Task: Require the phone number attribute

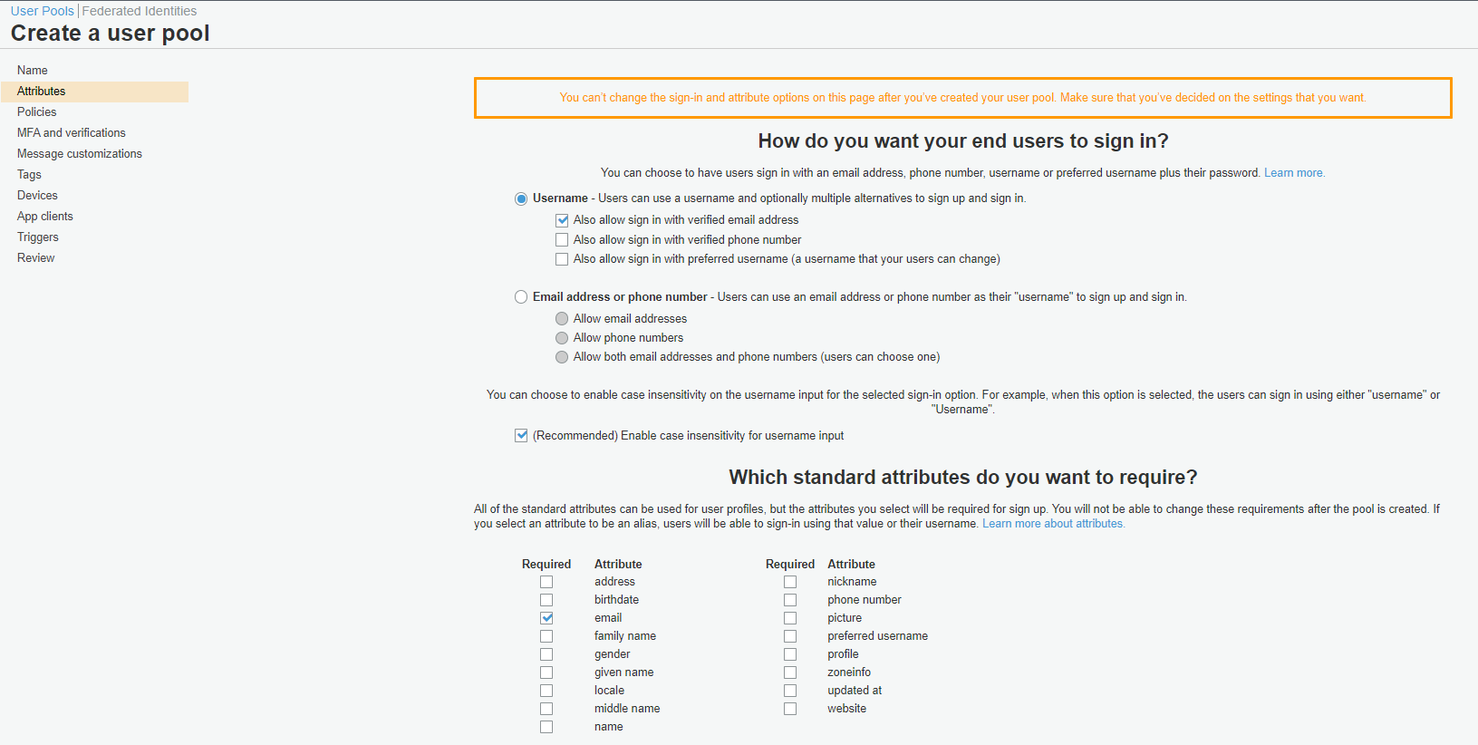Action: click(x=790, y=599)
